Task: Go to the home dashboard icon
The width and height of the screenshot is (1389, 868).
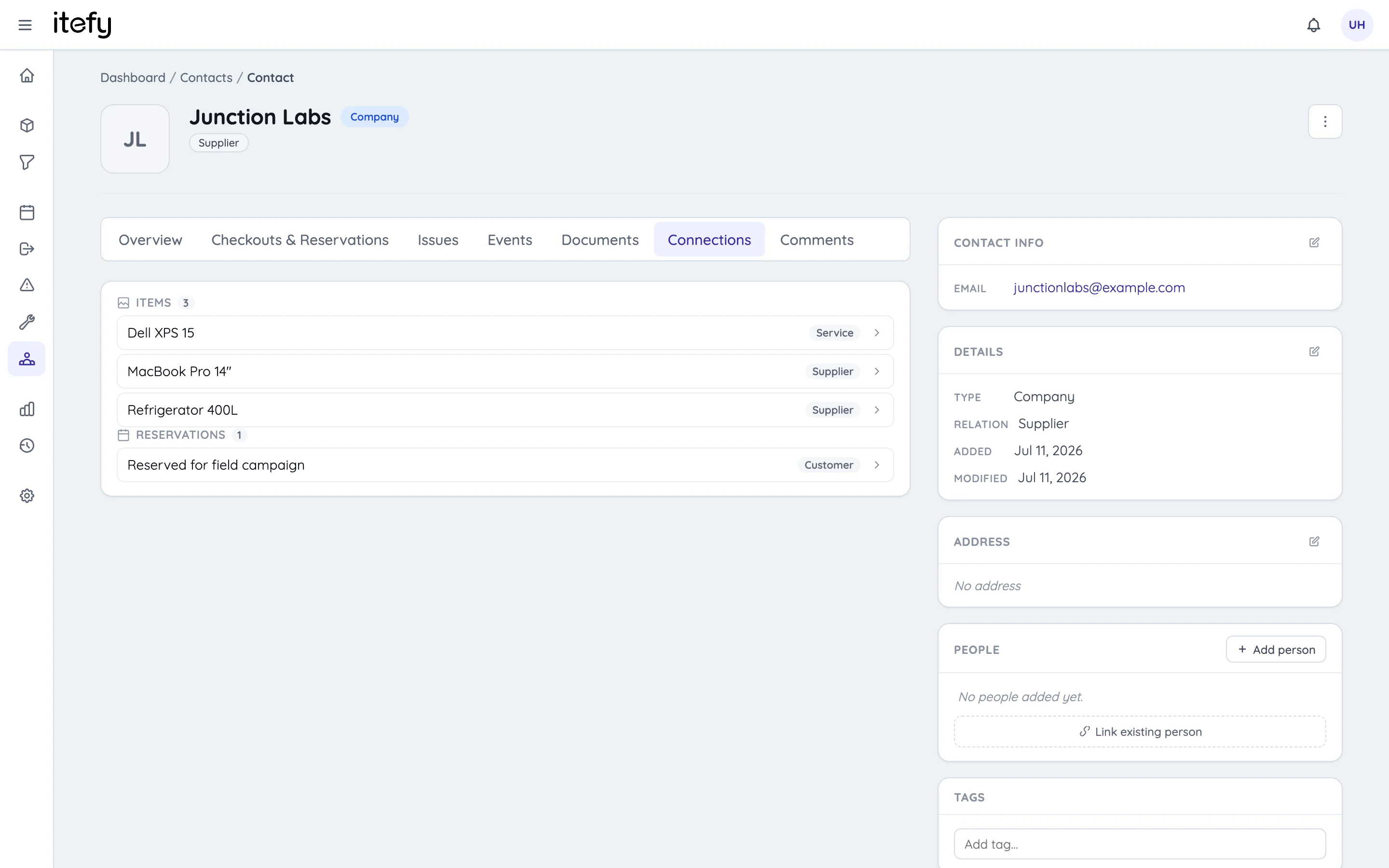Action: tap(27, 76)
